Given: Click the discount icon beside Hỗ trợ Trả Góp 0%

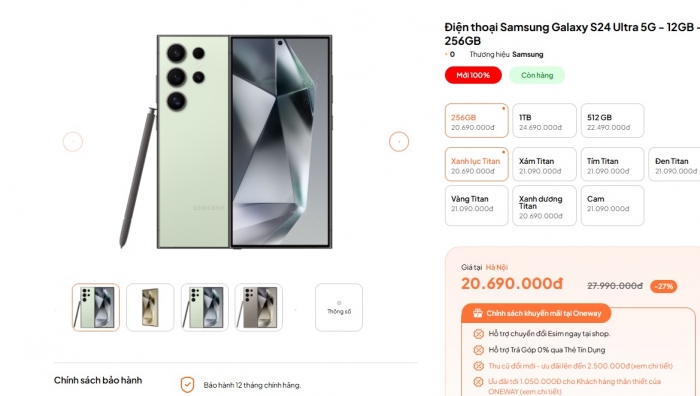Looking at the screenshot, I should pos(478,350).
